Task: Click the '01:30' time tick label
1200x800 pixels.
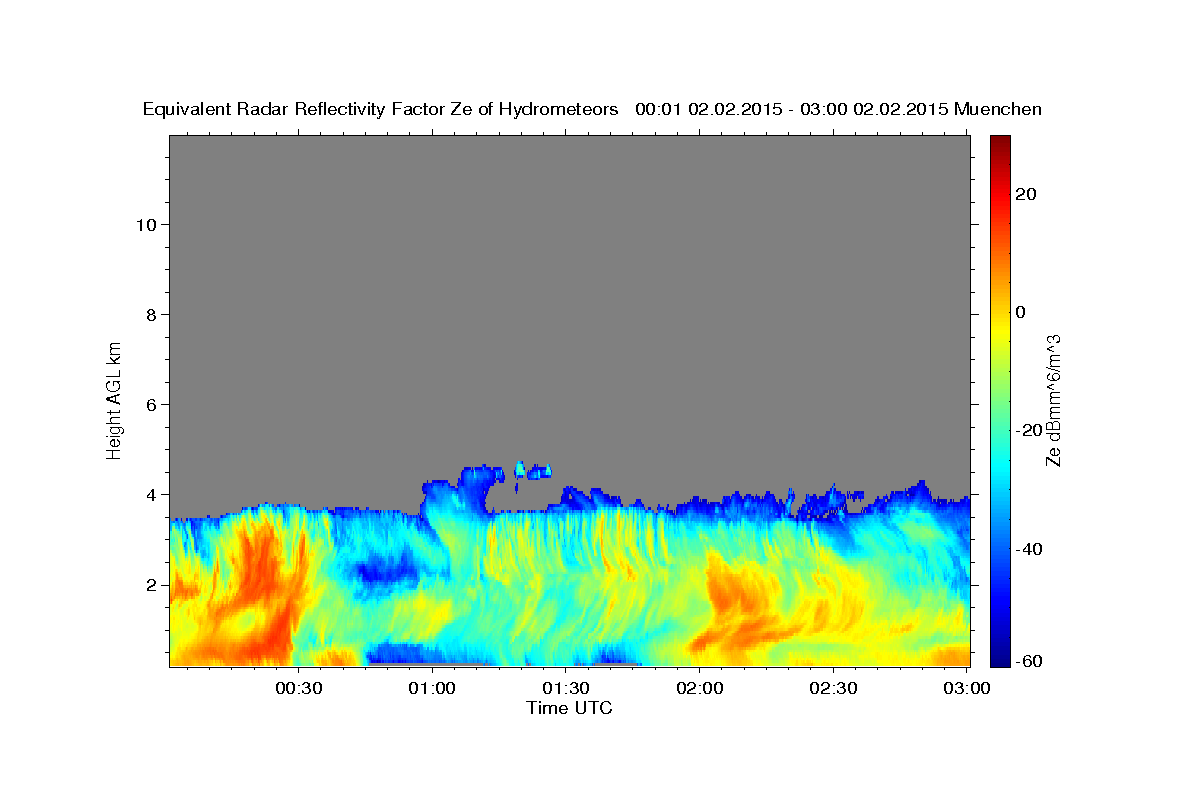Action: [566, 688]
